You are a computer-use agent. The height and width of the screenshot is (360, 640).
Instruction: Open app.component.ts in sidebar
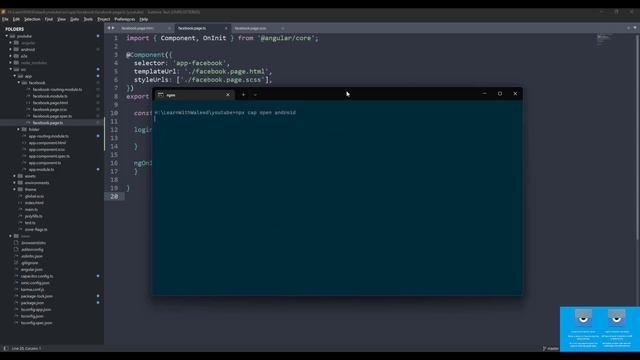[x=44, y=163]
